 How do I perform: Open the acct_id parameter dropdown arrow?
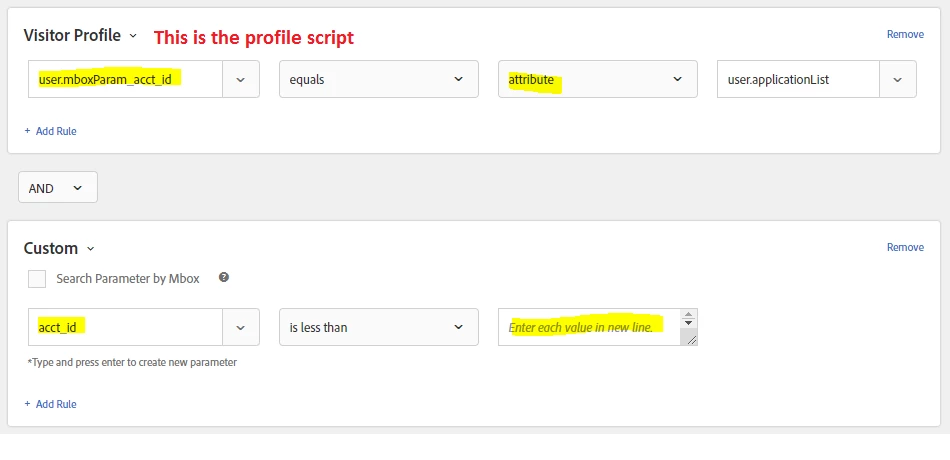click(x=241, y=327)
